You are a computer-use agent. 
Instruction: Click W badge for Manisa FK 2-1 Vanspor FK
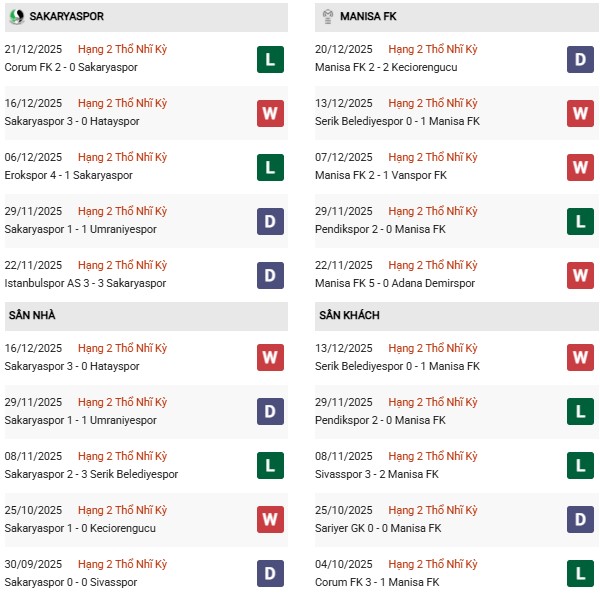click(580, 167)
